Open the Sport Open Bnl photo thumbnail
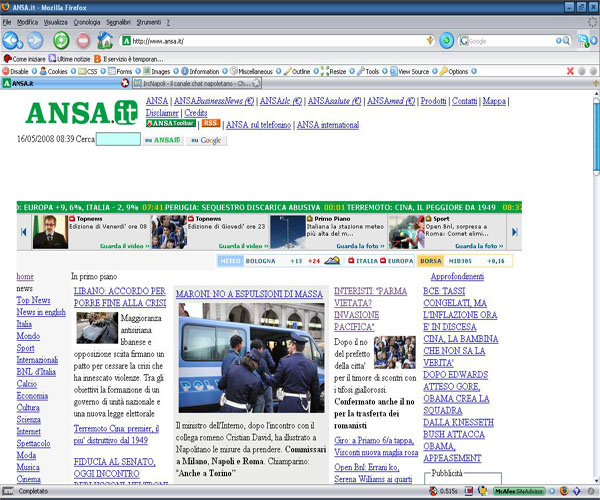Screen dimensions: 600x500 (x=406, y=232)
